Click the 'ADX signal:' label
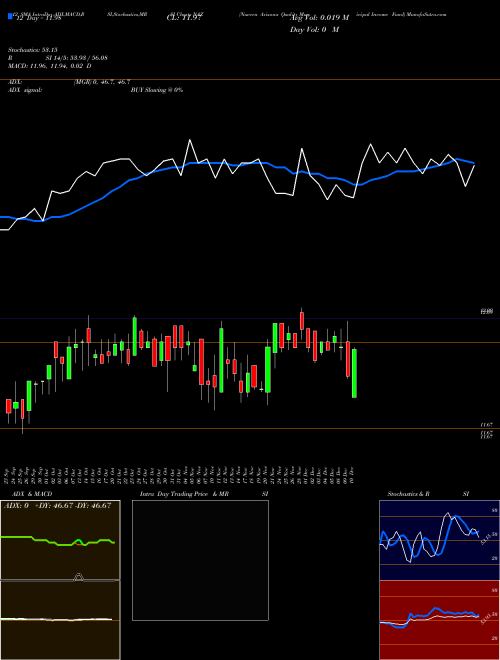 pos(25,90)
